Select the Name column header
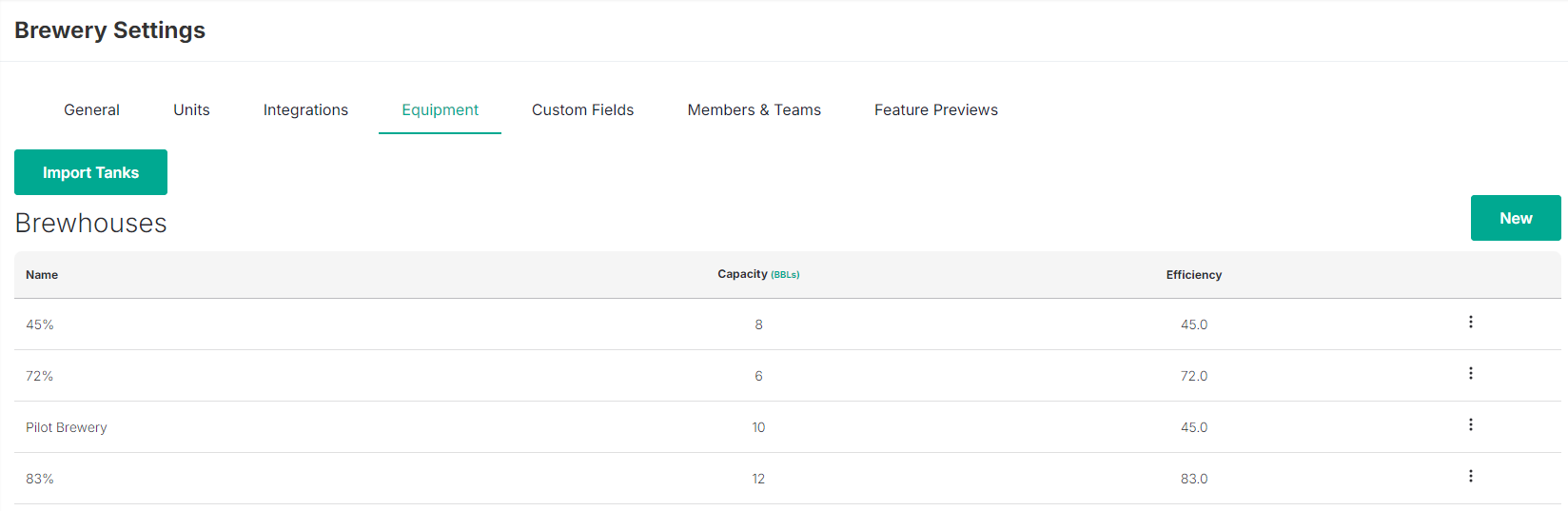The image size is (1568, 511). (42, 275)
